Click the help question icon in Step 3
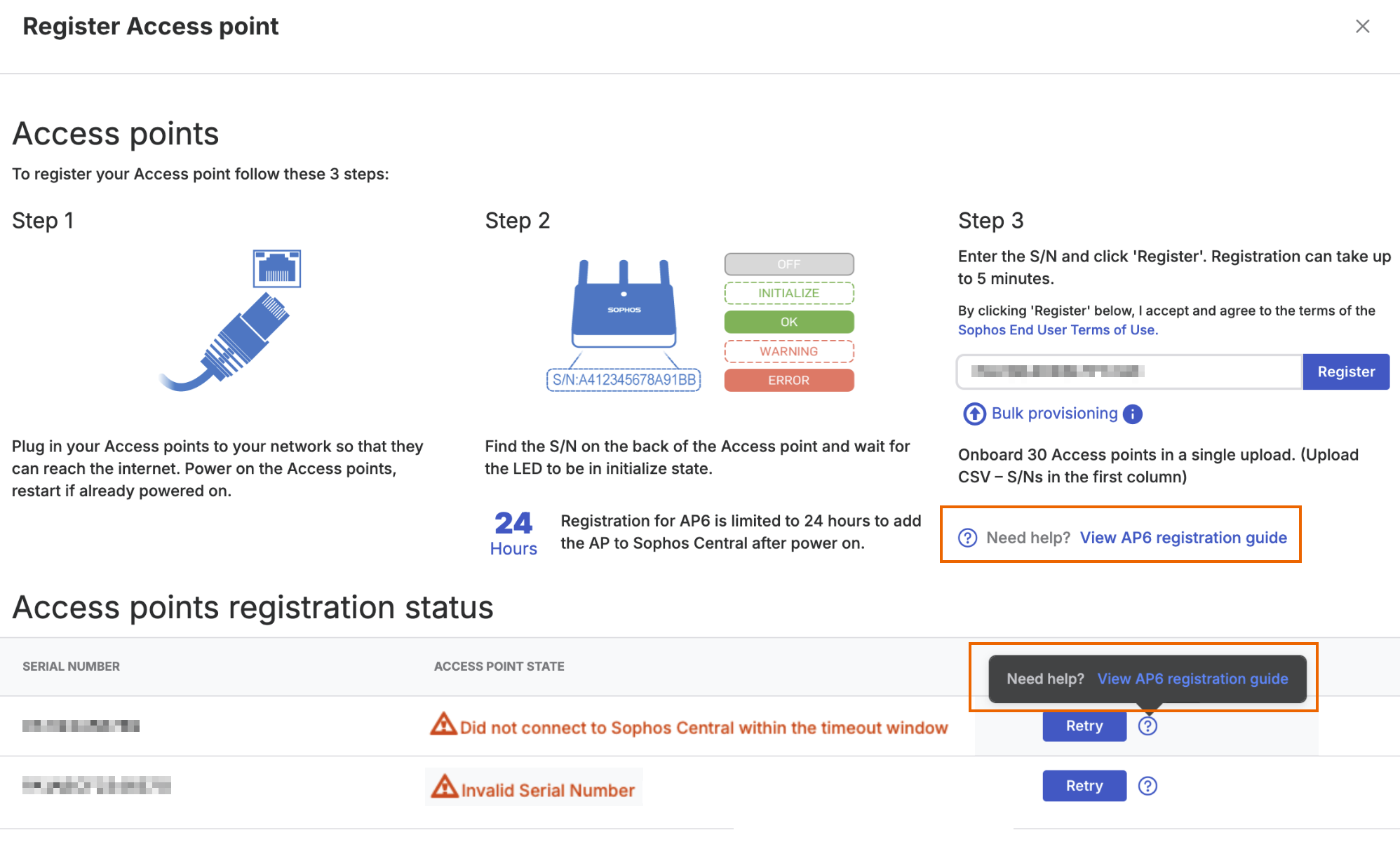 968,538
